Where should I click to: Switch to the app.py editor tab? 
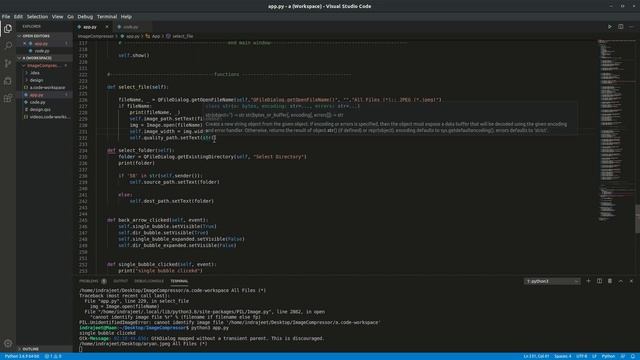(90, 27)
